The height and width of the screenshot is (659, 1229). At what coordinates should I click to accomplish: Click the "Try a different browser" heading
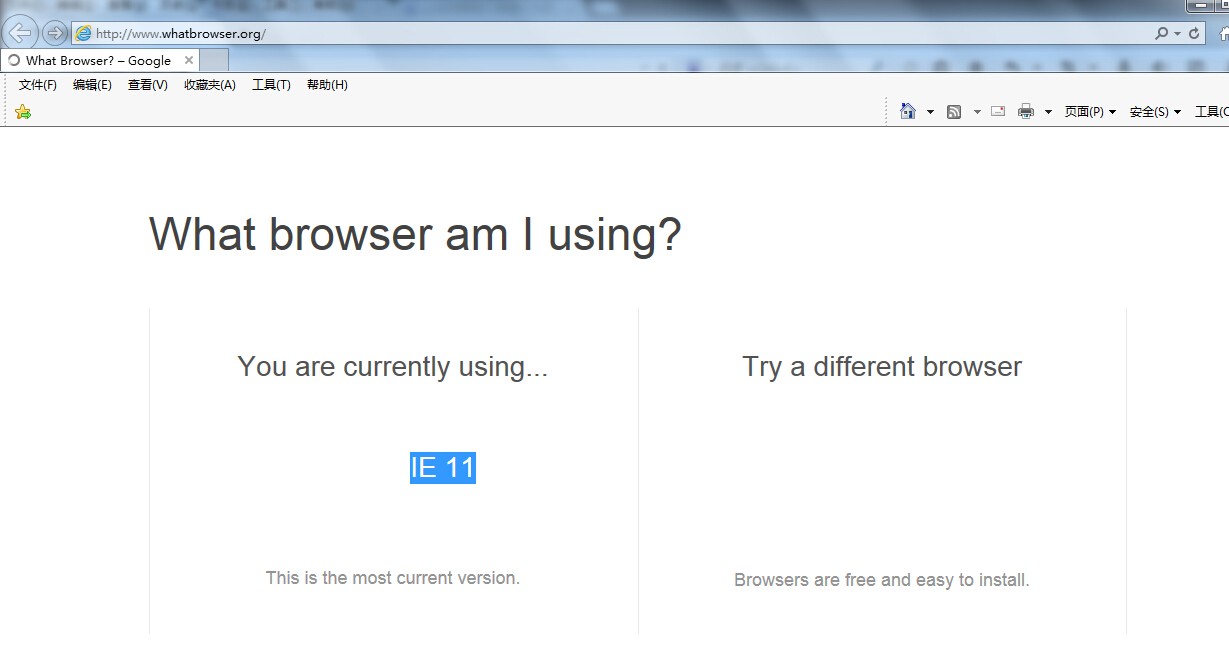882,367
